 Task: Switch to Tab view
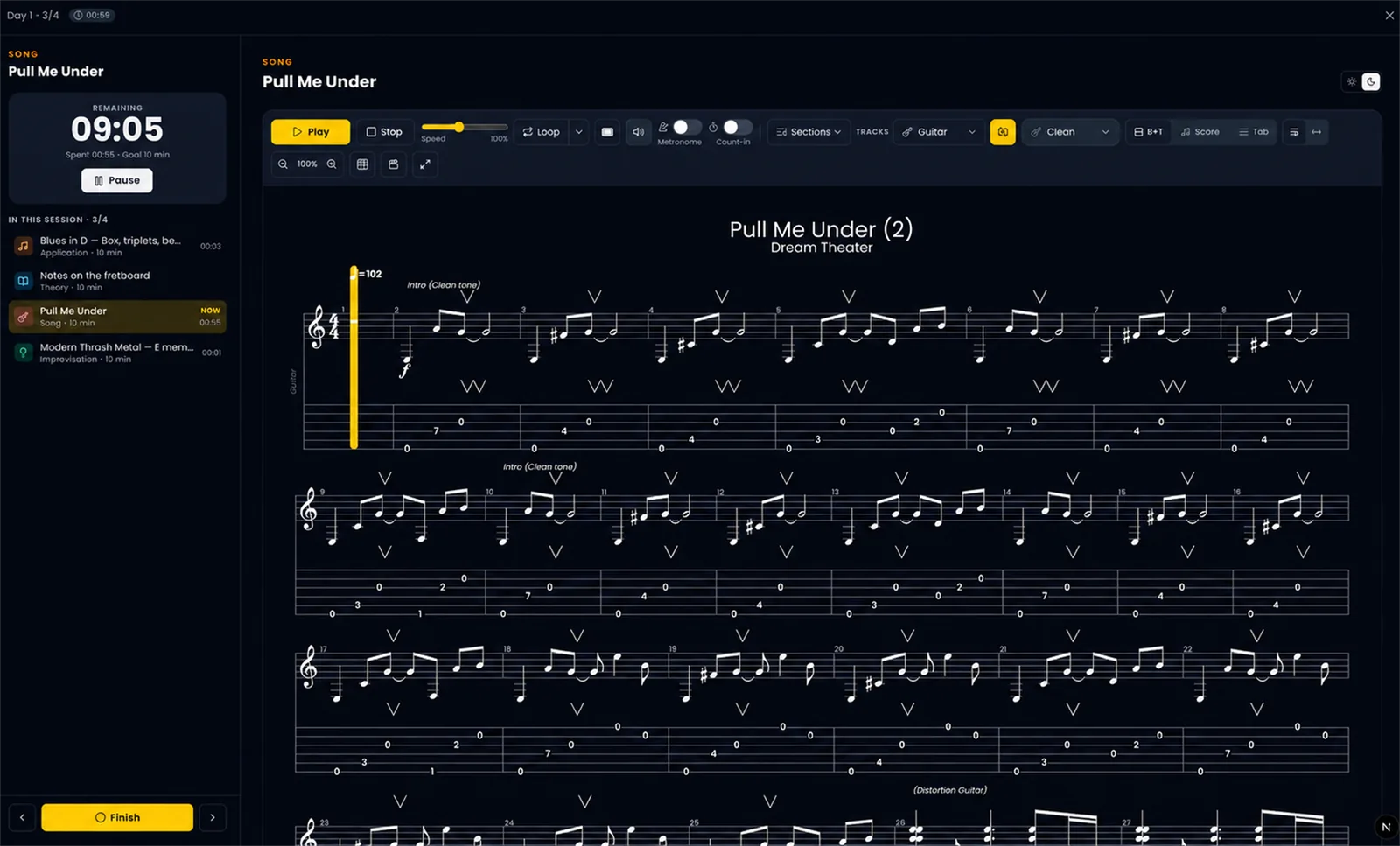[x=1253, y=132]
